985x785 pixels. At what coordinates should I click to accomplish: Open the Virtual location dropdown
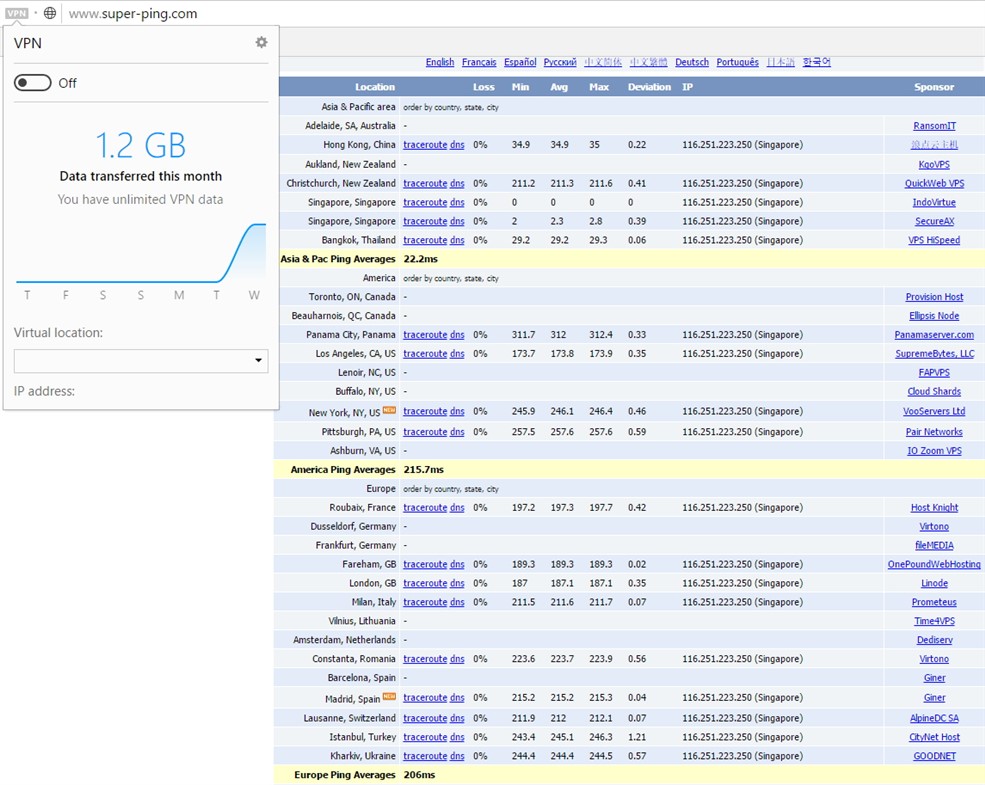(141, 360)
